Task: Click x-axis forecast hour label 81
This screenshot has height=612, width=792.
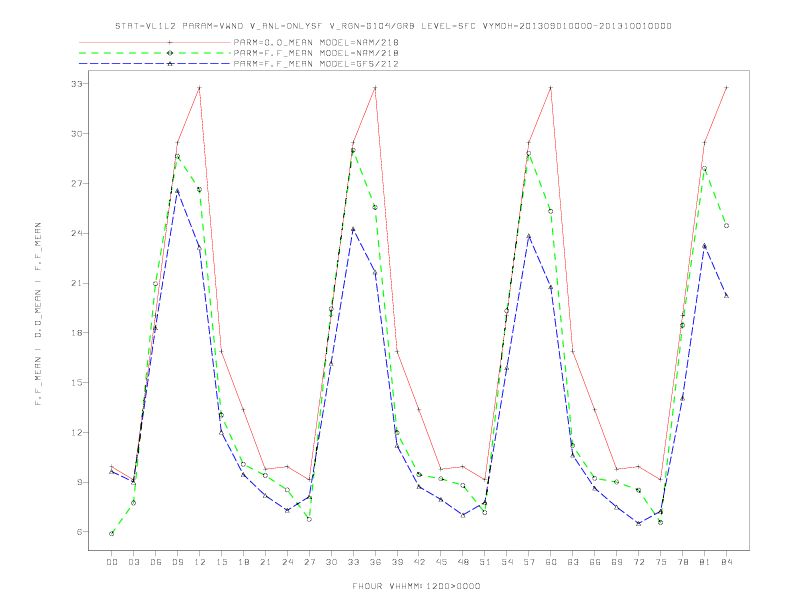Action: (x=705, y=562)
